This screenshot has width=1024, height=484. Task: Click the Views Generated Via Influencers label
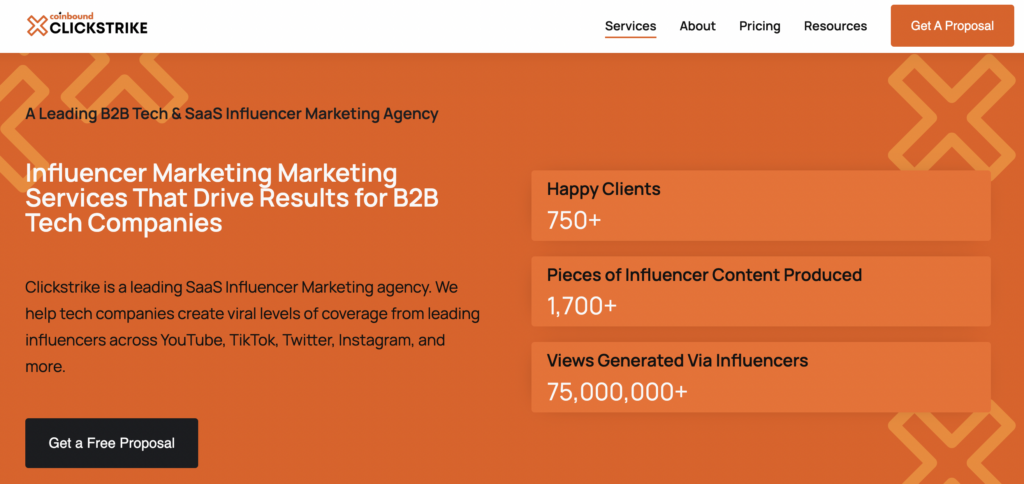click(x=677, y=360)
